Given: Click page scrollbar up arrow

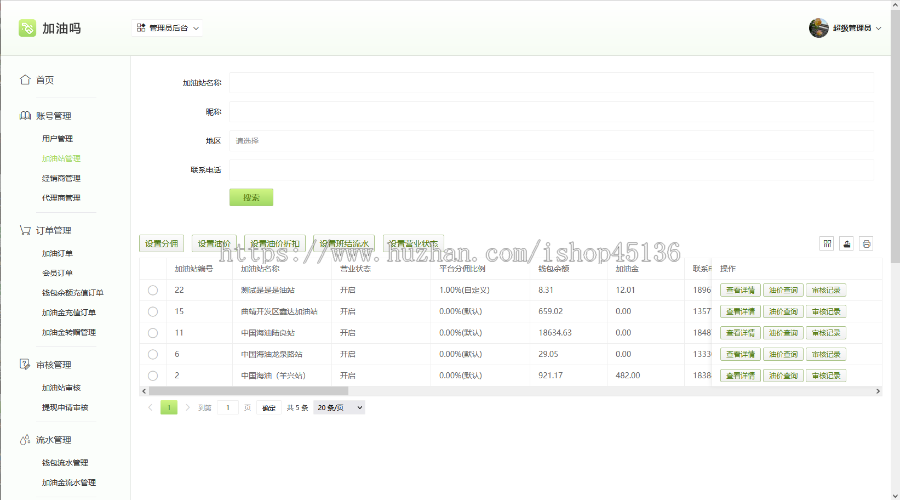Looking at the screenshot, I should click(x=895, y=4).
